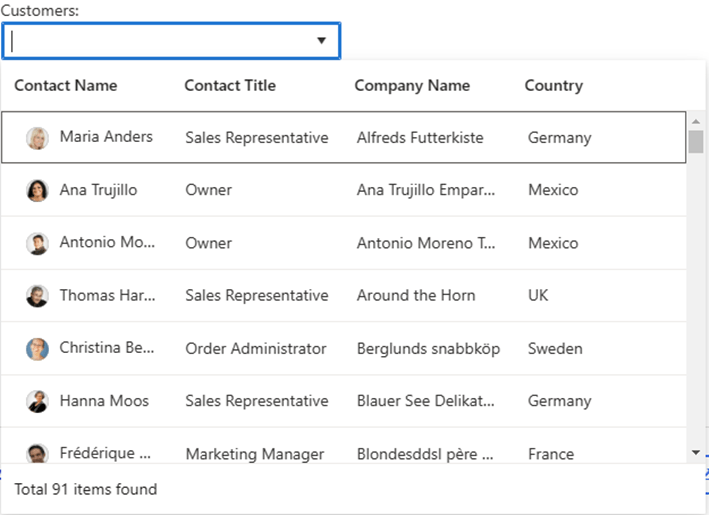Click the Contact Name column header
Viewport: 709px width, 515px height.
[66, 85]
